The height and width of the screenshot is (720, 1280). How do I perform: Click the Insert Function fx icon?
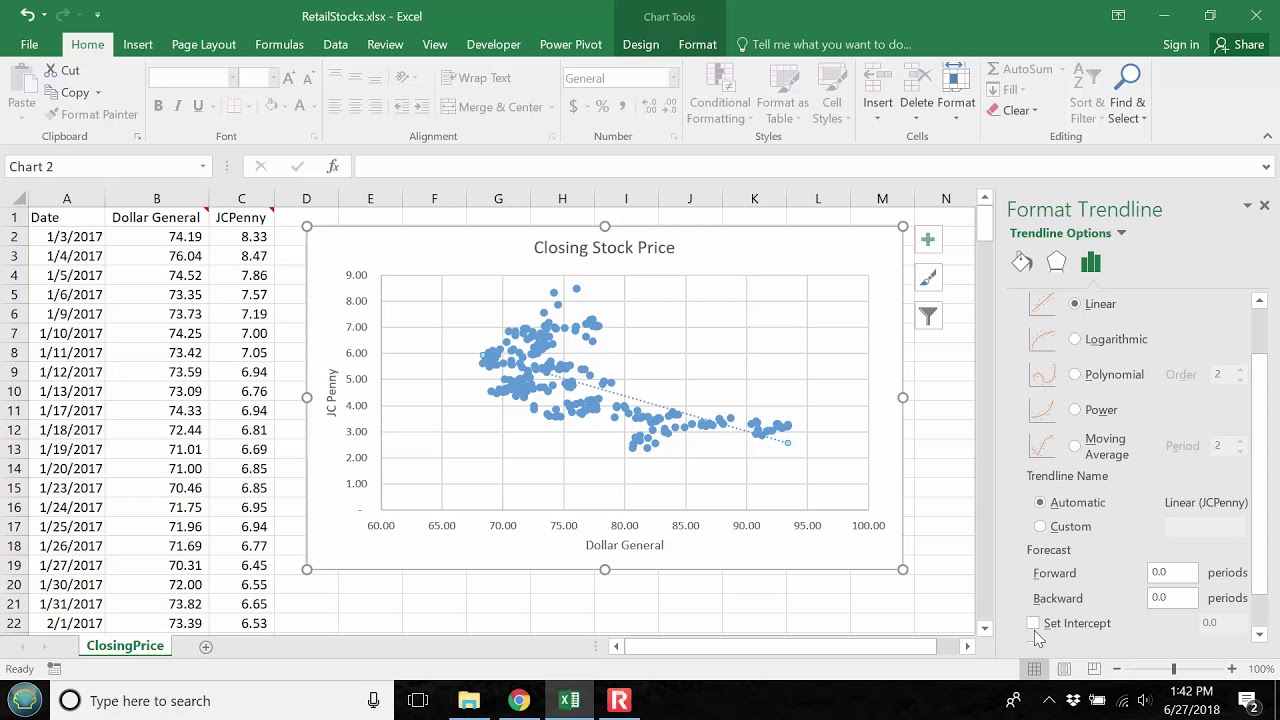[x=333, y=167]
